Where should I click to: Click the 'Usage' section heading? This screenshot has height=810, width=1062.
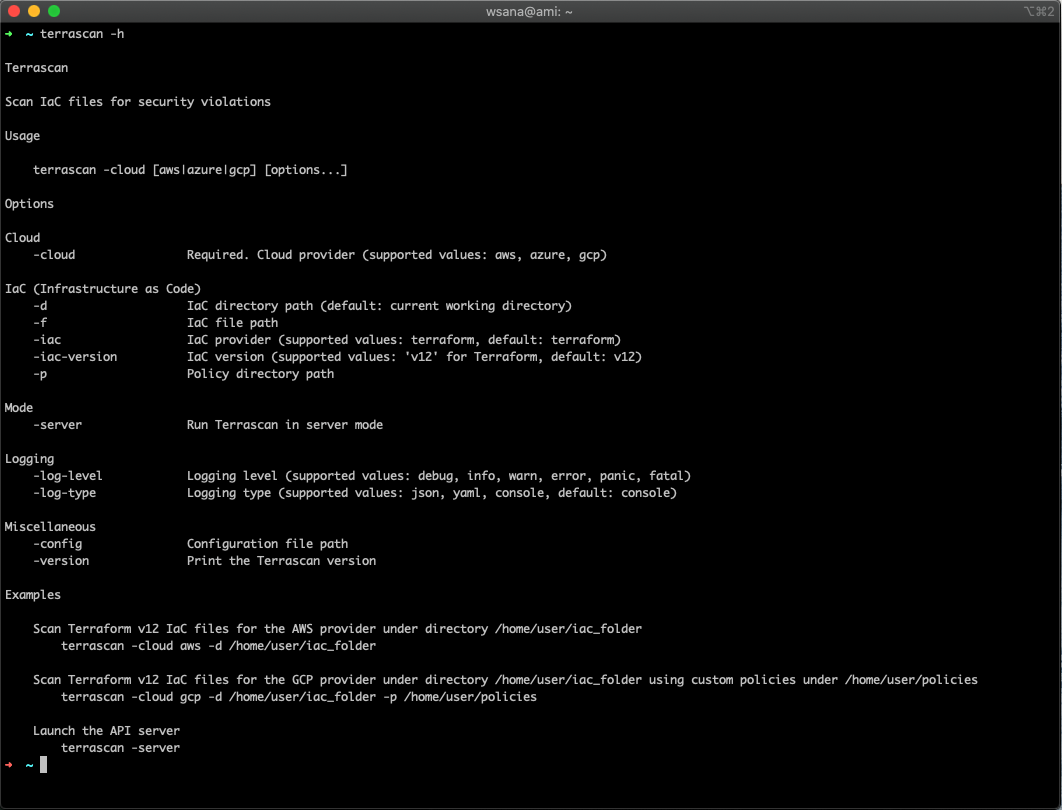point(22,135)
